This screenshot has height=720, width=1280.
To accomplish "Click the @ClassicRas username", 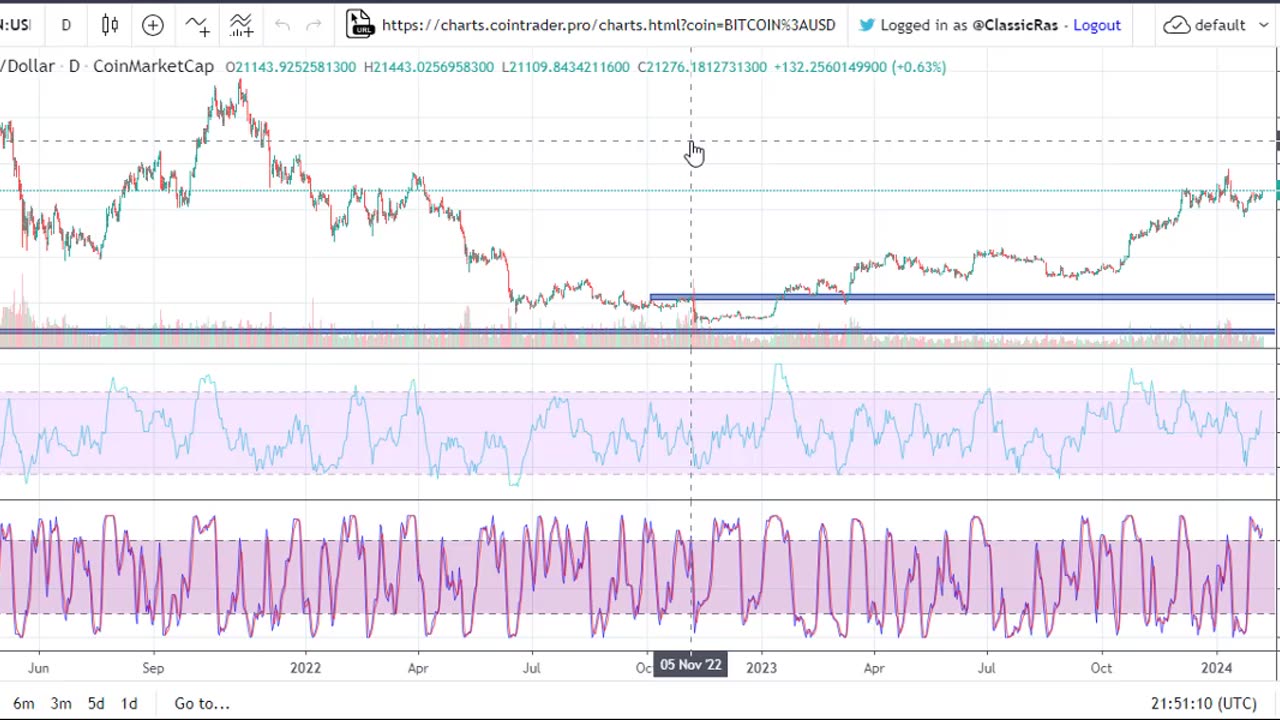I will click(1014, 25).
